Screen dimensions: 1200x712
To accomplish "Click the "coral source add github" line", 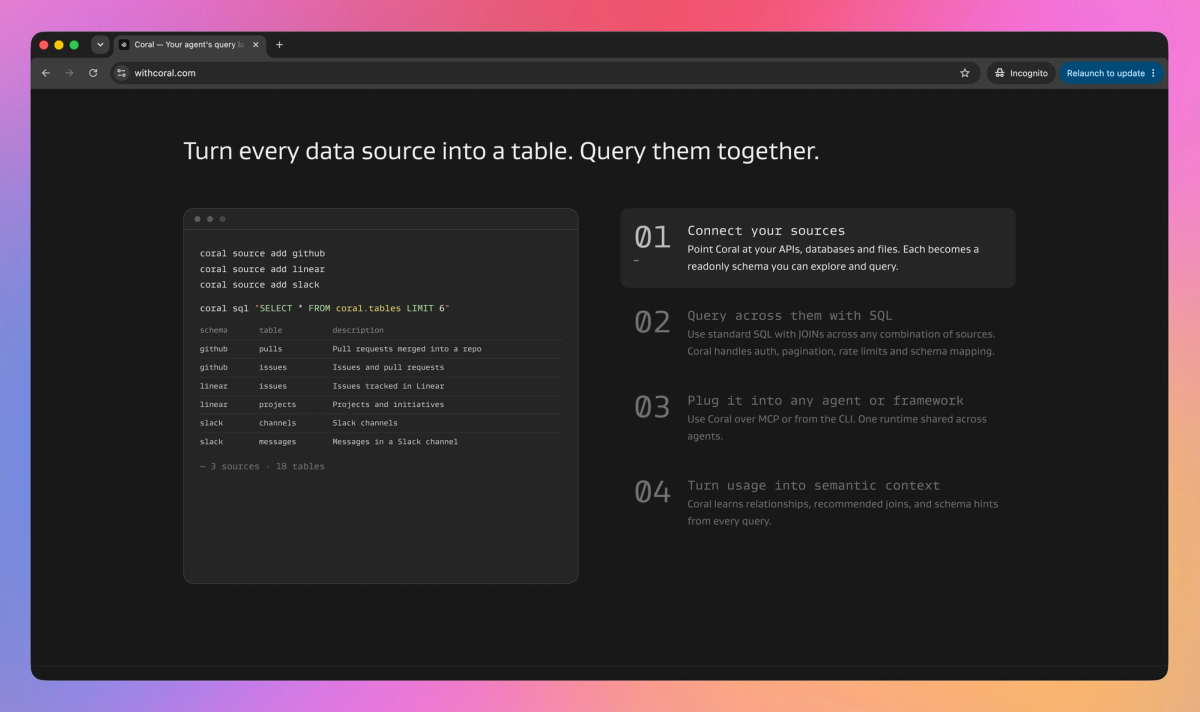I will coord(262,254).
